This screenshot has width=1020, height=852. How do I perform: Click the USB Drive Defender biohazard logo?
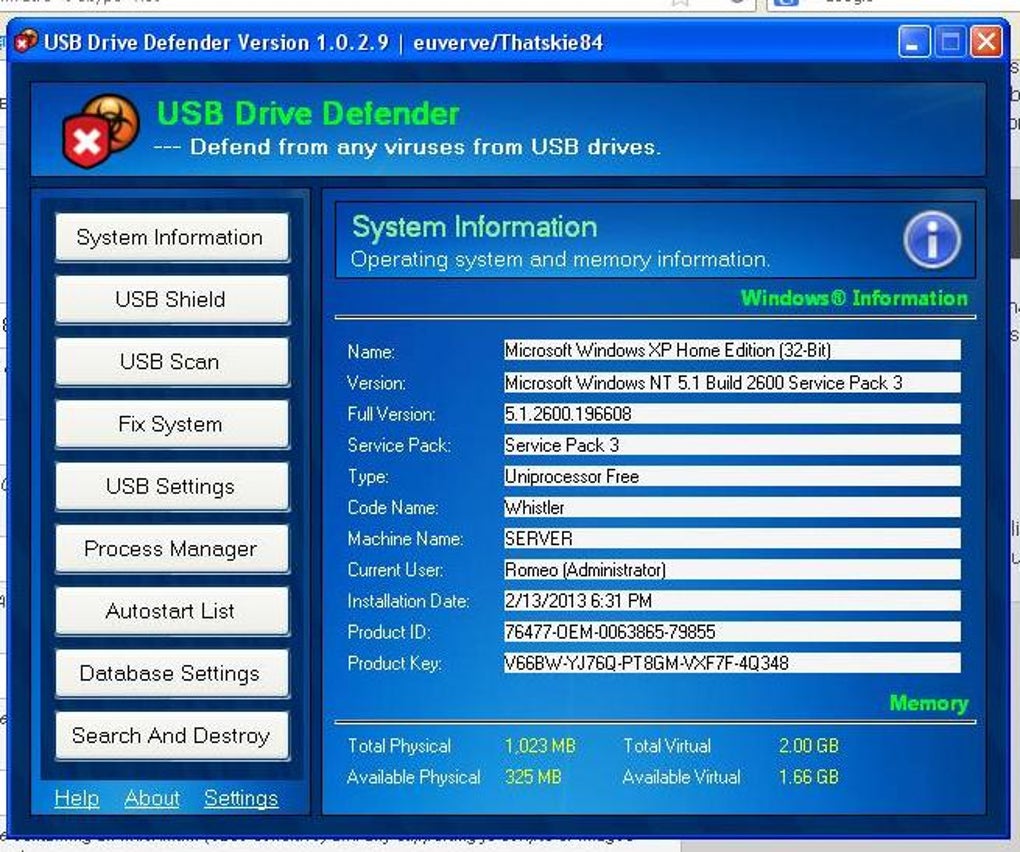[101, 131]
